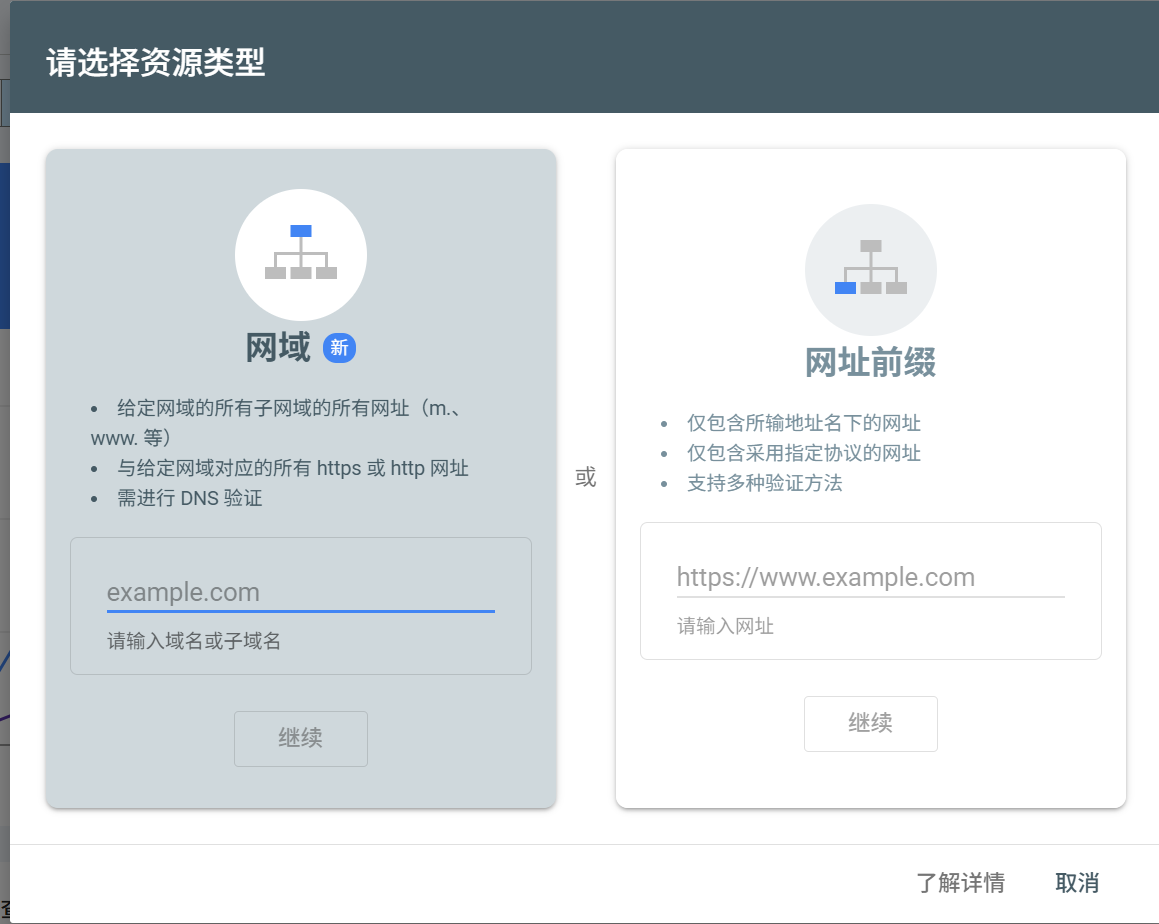Click the 网址前缀 site structure icon
Screen dimensions: 1159x924
(871, 269)
